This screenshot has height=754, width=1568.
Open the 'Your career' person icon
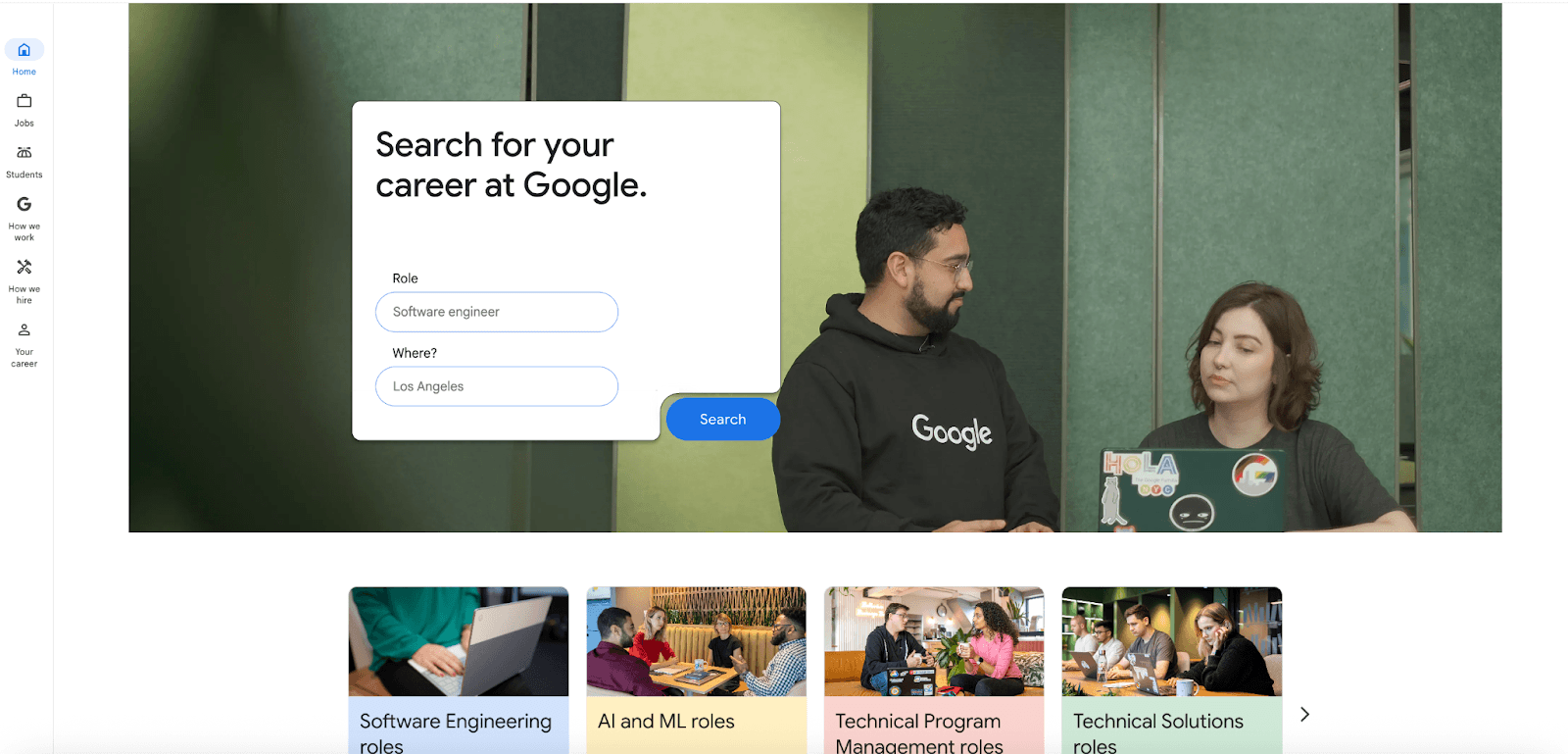[24, 329]
